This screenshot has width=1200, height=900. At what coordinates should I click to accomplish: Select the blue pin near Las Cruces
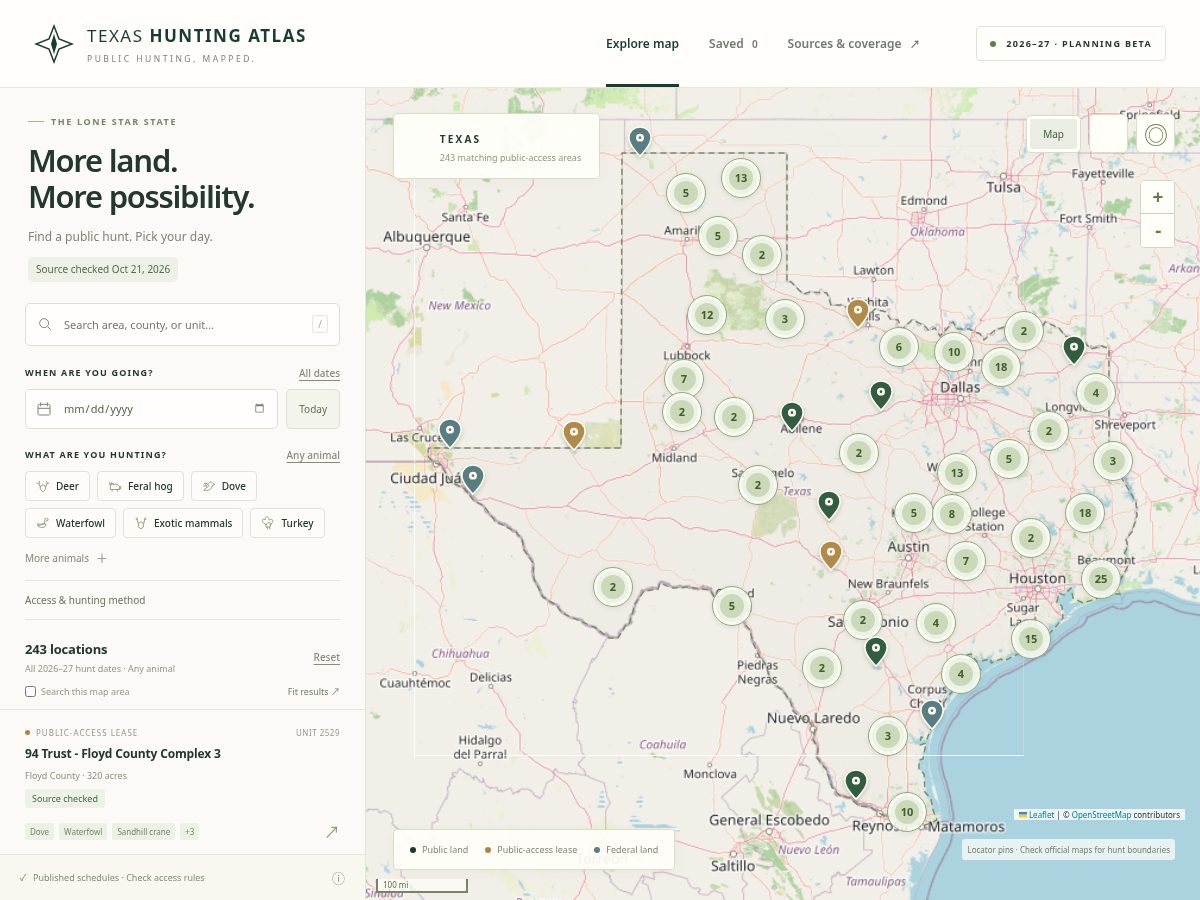pos(450,433)
